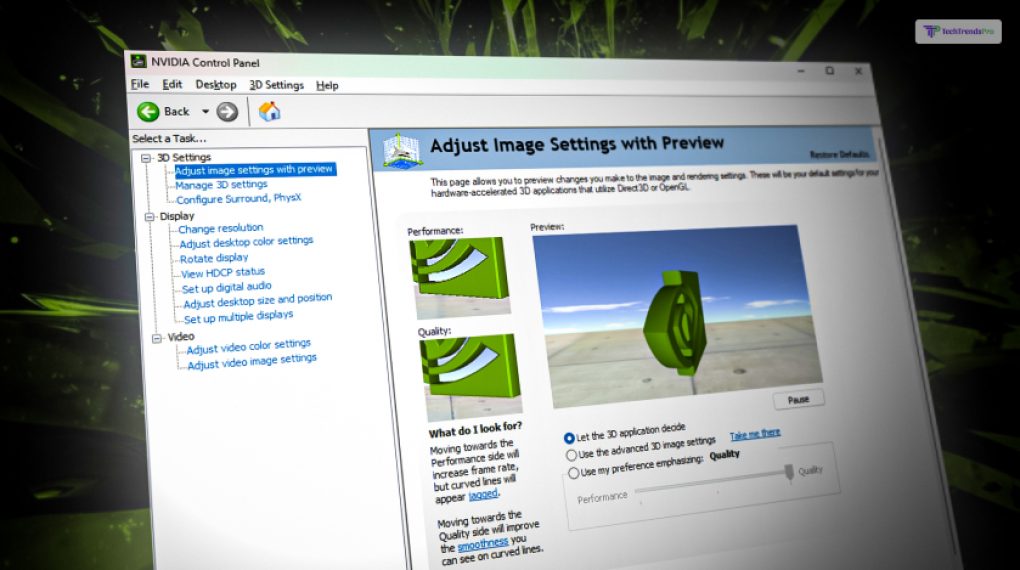Click the Performance sample thumbnail
This screenshot has height=570, width=1020.
(x=459, y=277)
